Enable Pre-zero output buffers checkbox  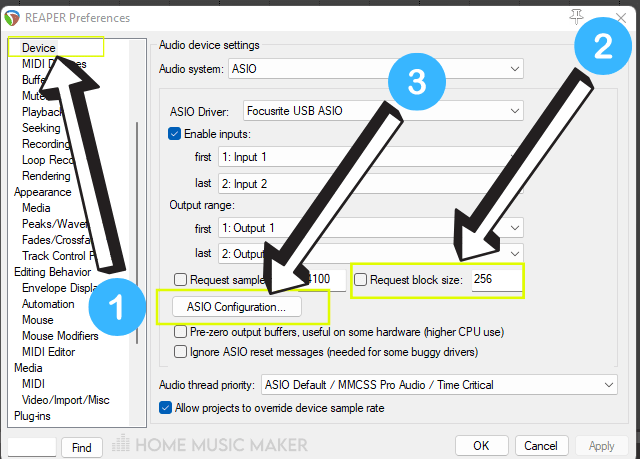click(180, 331)
